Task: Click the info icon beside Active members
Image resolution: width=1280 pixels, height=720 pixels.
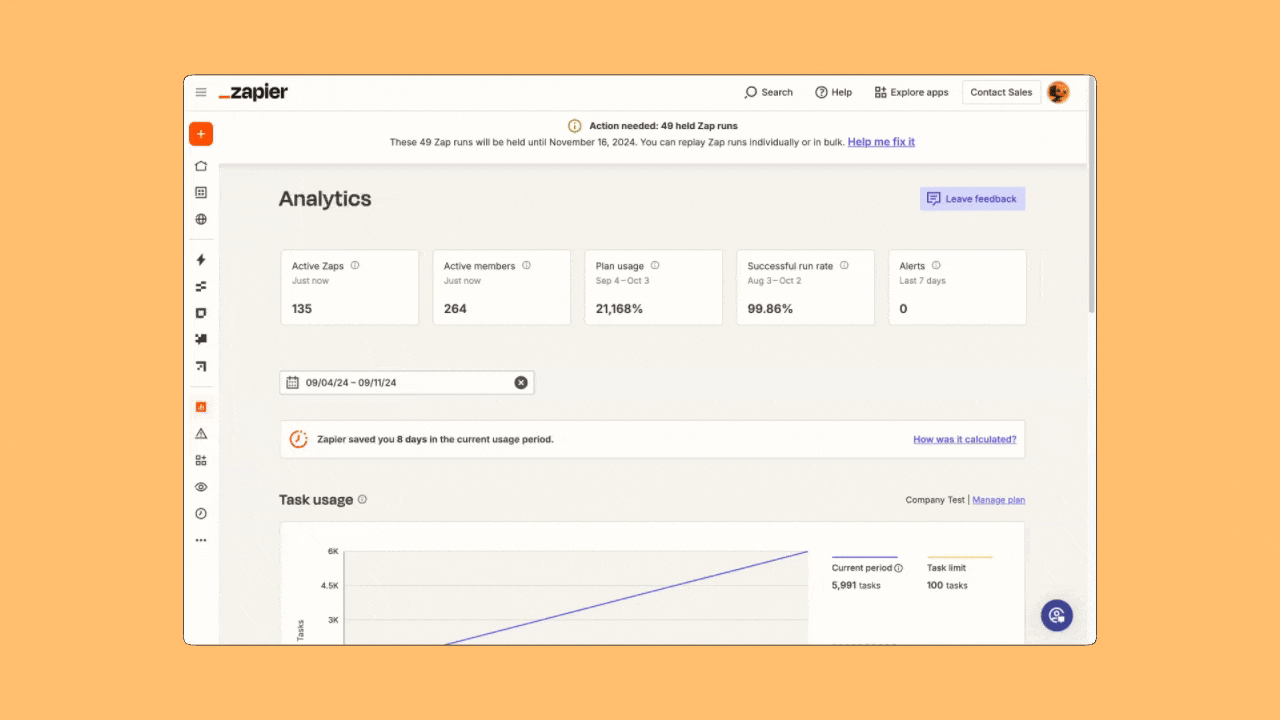Action: tap(526, 266)
